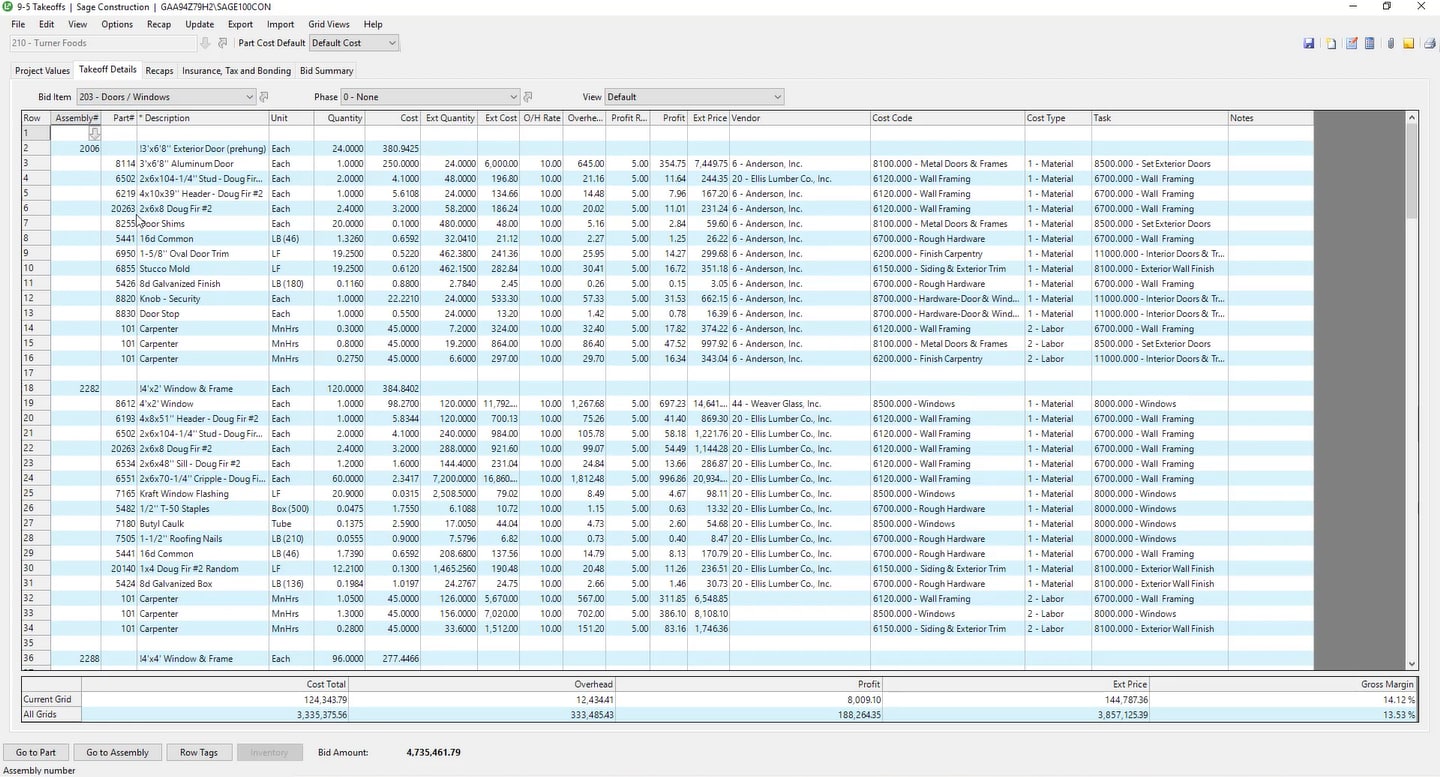Viewport: 1440px width, 777px height.
Task: Click the yellow sticky note icon
Action: point(1409,43)
